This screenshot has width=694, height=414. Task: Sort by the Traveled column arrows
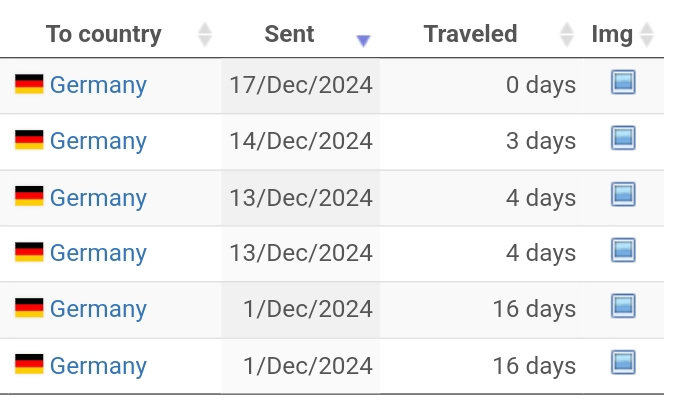(567, 35)
